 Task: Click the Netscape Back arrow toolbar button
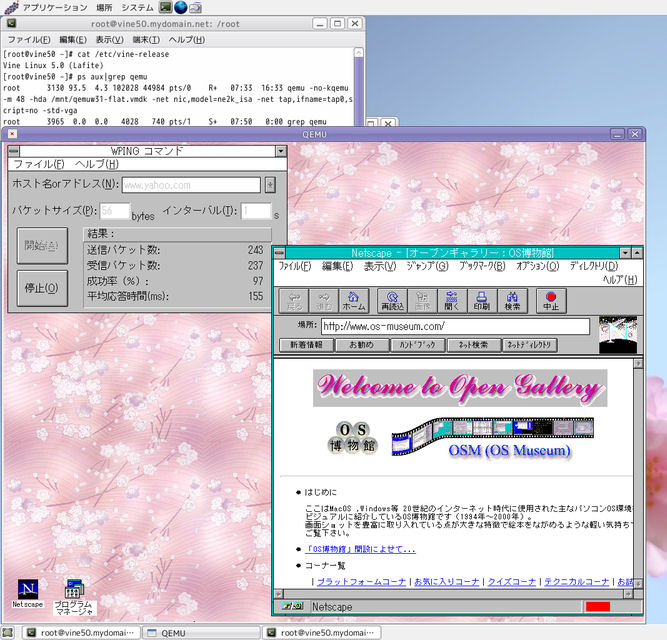(294, 301)
